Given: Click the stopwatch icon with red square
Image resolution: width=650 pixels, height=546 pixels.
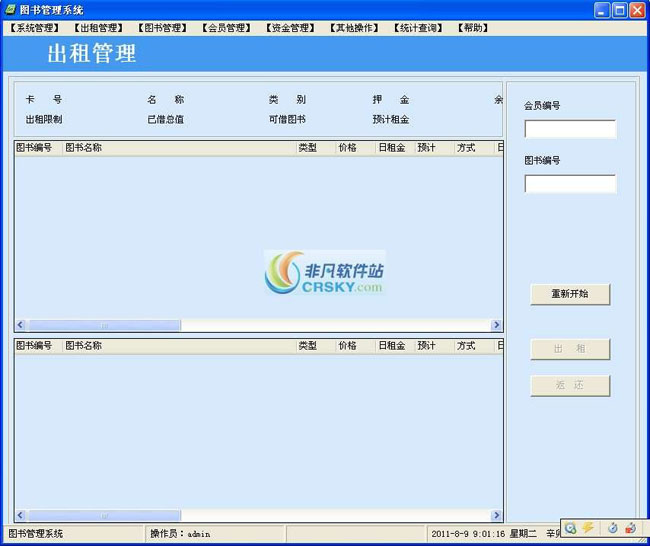Looking at the screenshot, I should point(631,528).
